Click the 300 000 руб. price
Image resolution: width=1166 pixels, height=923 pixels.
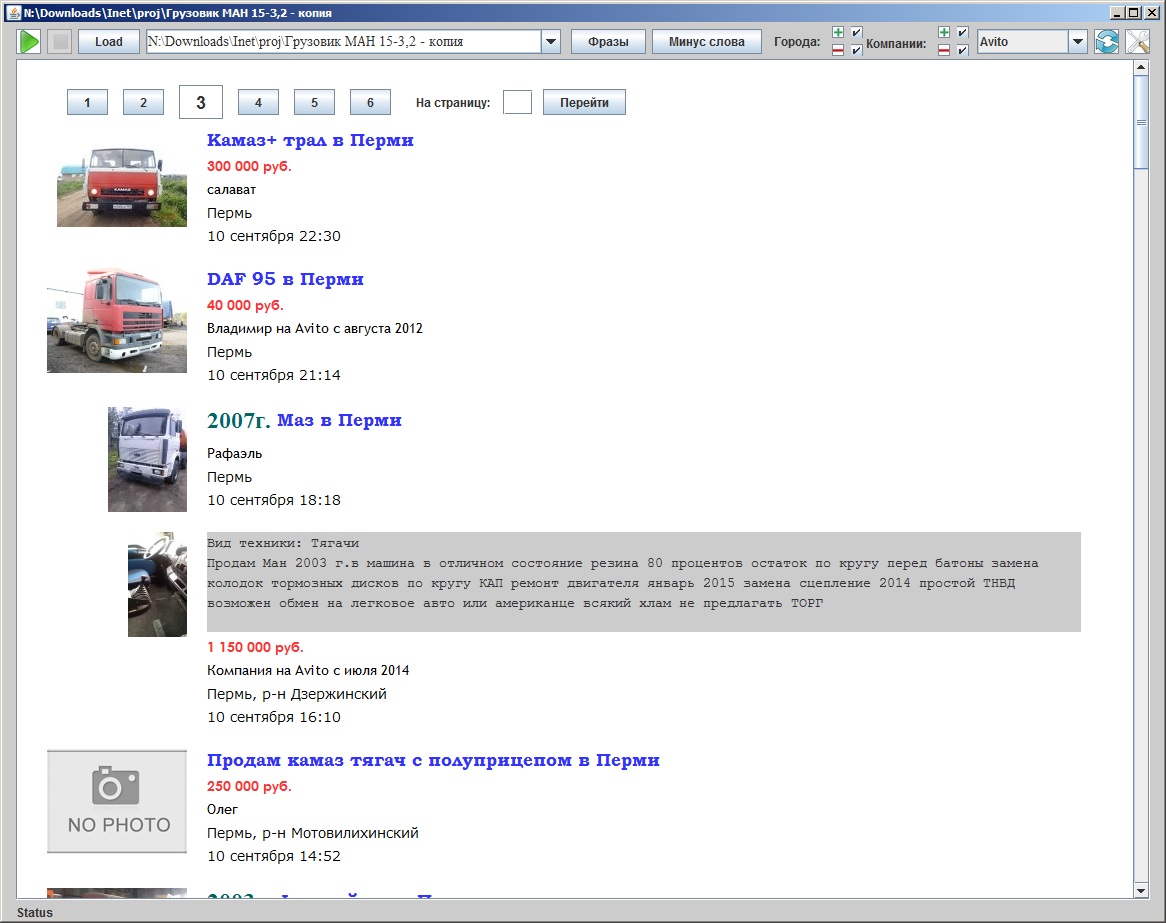(x=249, y=167)
